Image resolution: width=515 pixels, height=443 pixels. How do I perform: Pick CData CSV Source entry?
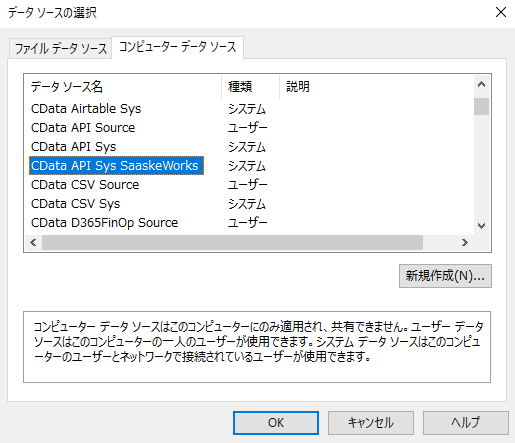(x=85, y=185)
